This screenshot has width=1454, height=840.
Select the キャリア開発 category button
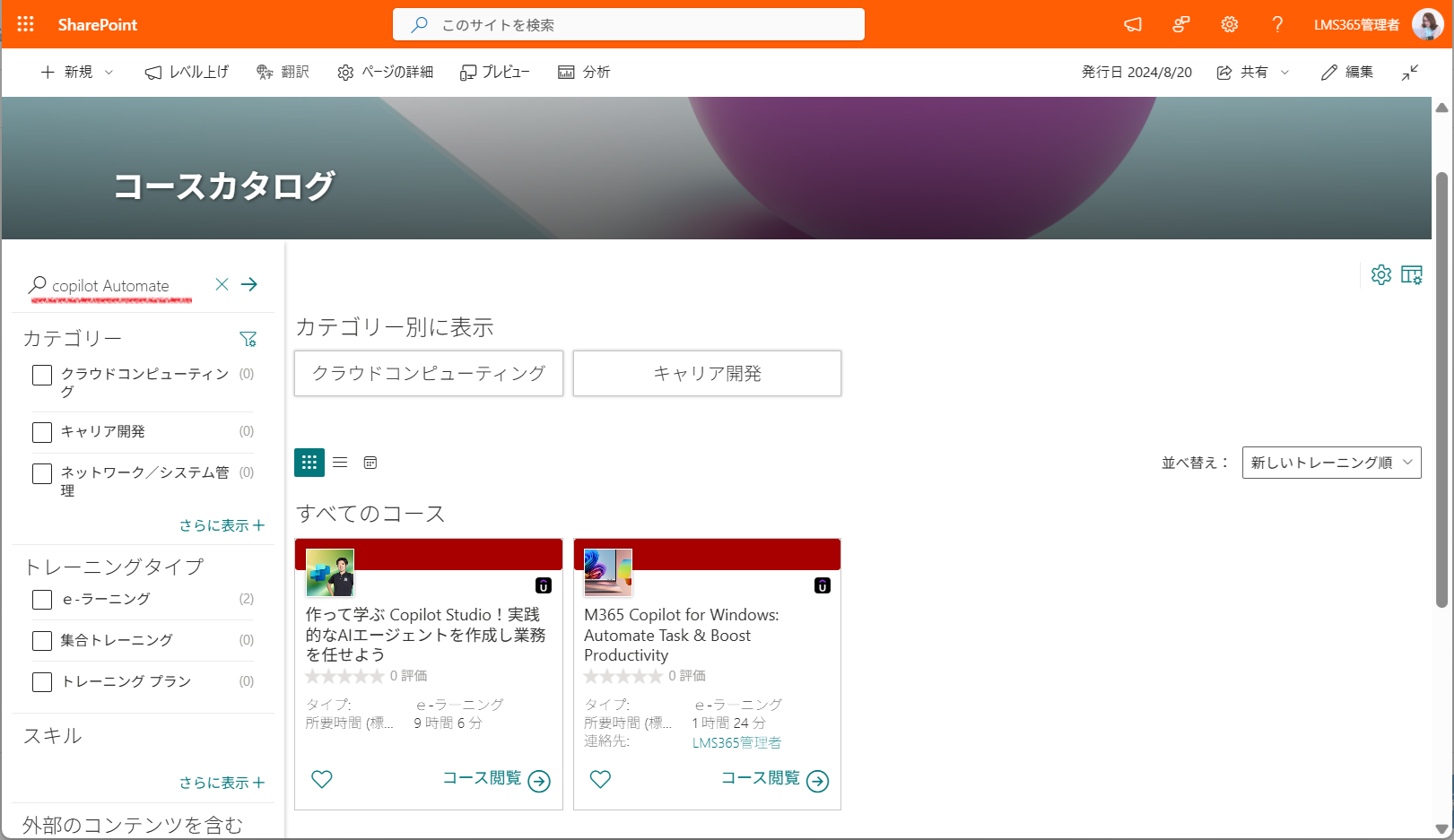707,373
